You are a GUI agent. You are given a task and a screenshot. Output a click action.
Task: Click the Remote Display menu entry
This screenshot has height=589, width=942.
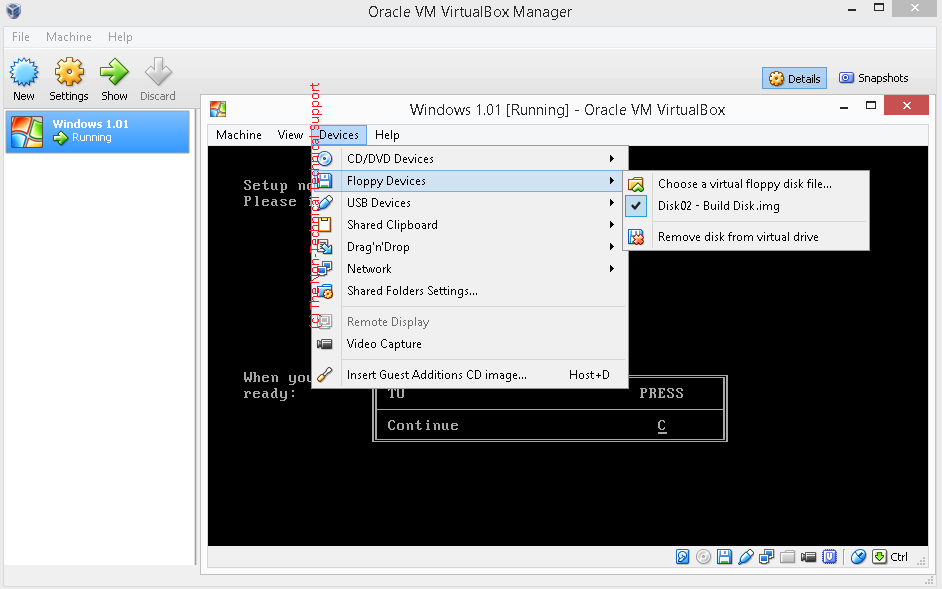[x=470, y=322]
